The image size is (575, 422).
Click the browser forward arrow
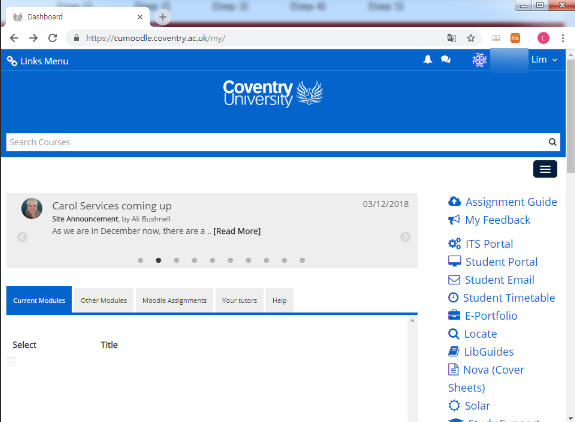[33, 38]
